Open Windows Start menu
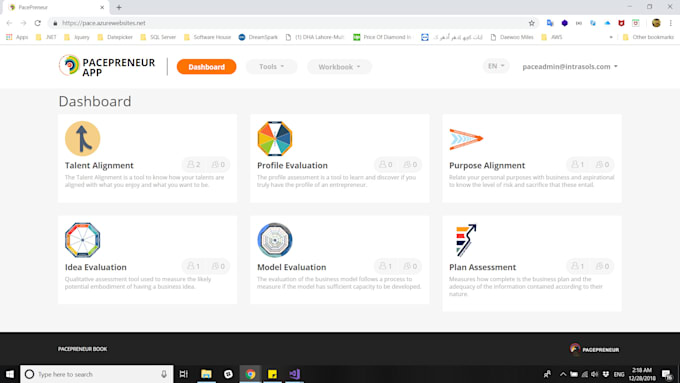The width and height of the screenshot is (680, 383). coord(10,374)
